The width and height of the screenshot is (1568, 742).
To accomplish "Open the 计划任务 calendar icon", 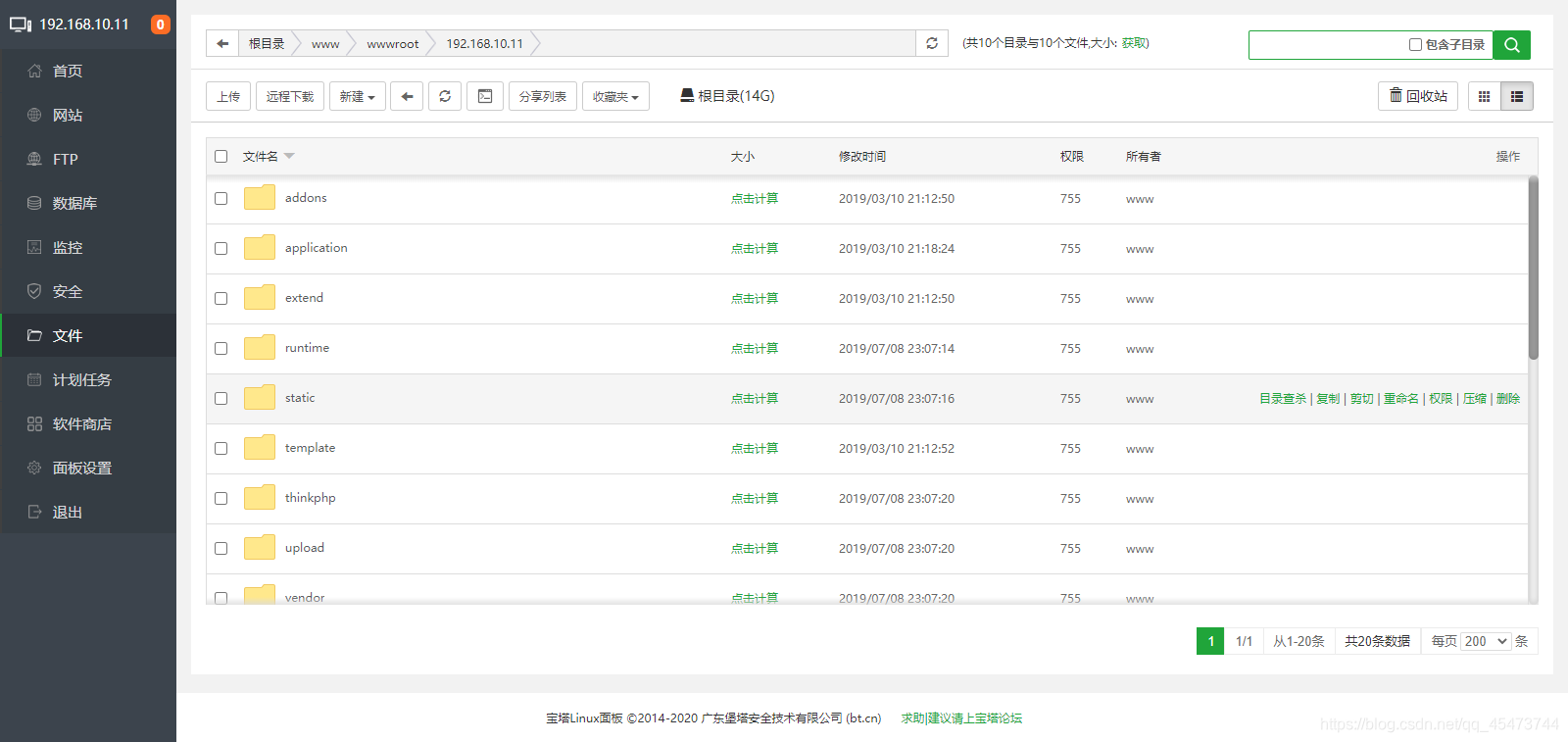I will (34, 379).
